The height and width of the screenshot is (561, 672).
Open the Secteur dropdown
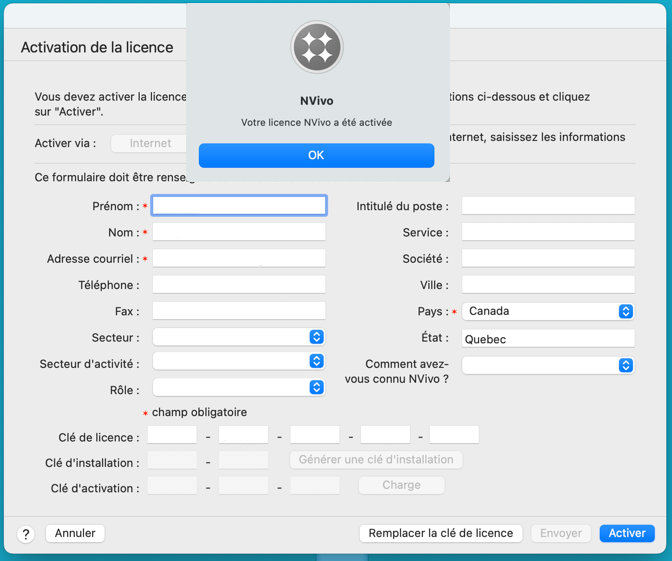pos(239,337)
